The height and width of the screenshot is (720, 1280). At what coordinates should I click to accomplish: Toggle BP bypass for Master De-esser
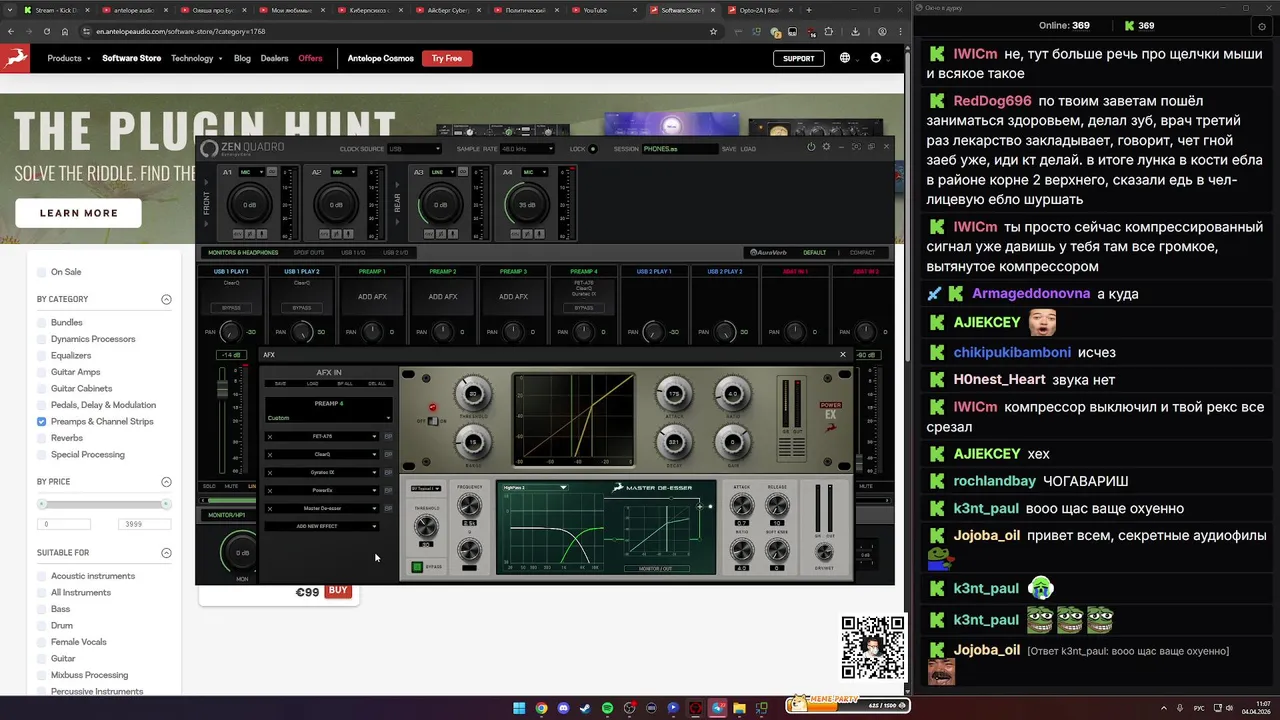[388, 509]
